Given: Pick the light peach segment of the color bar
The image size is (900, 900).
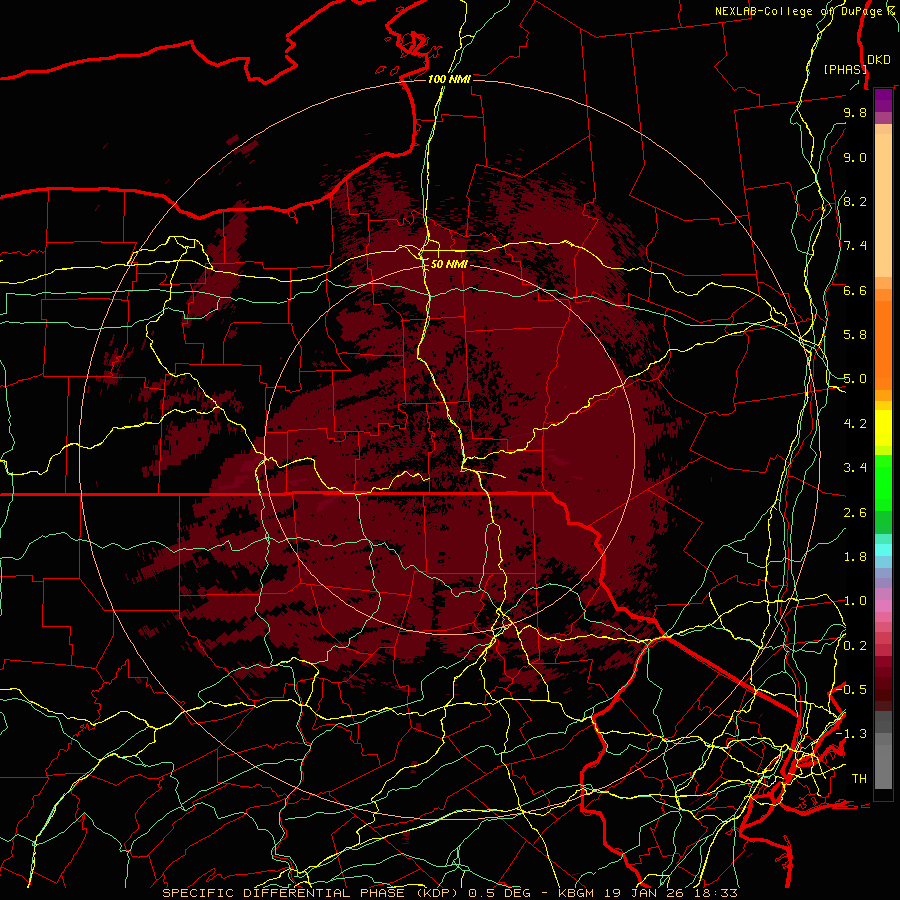Looking at the screenshot, I should tap(883, 205).
